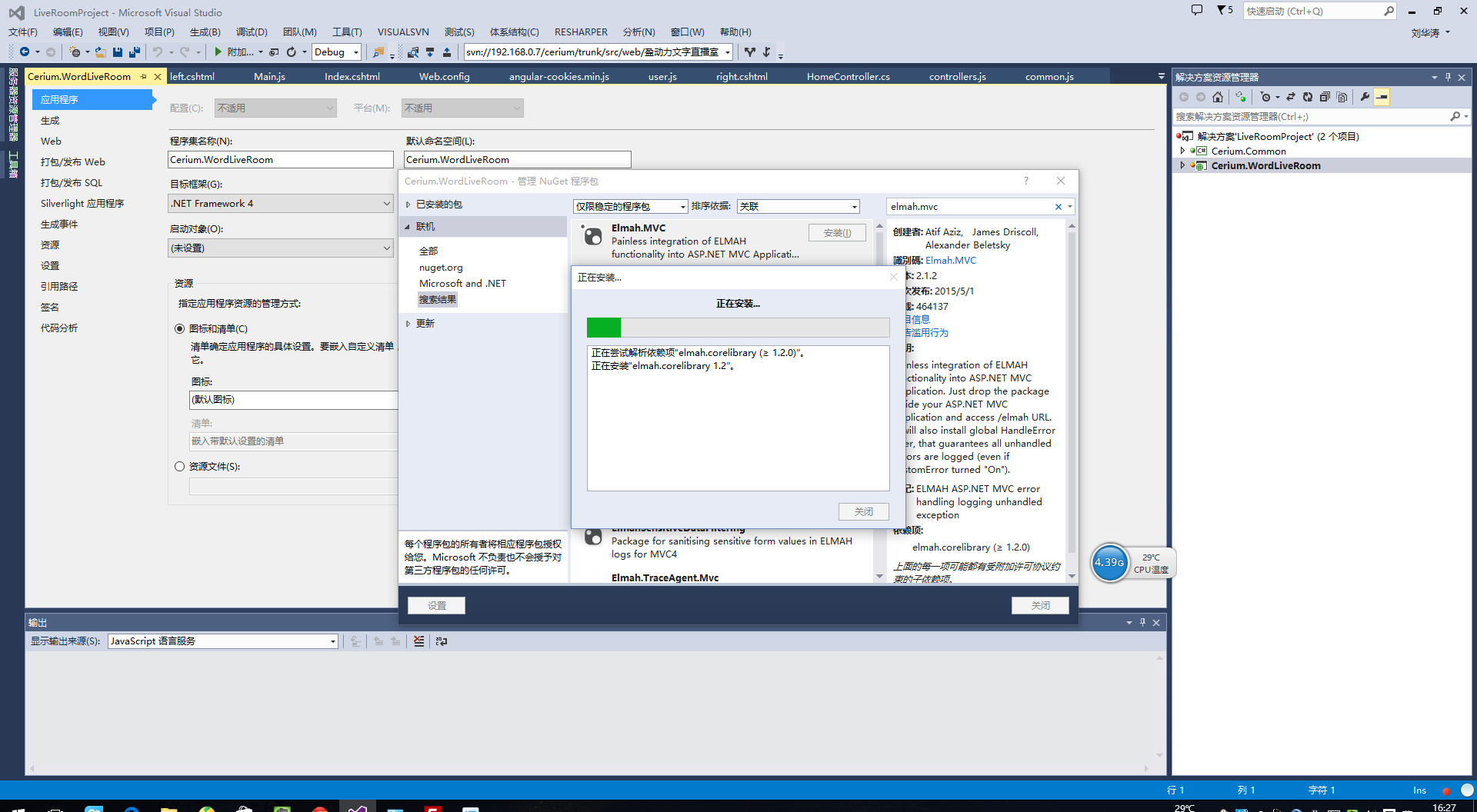Click the 设置 button in NuGet dialog
Screen dimensions: 1477x812
[436, 605]
